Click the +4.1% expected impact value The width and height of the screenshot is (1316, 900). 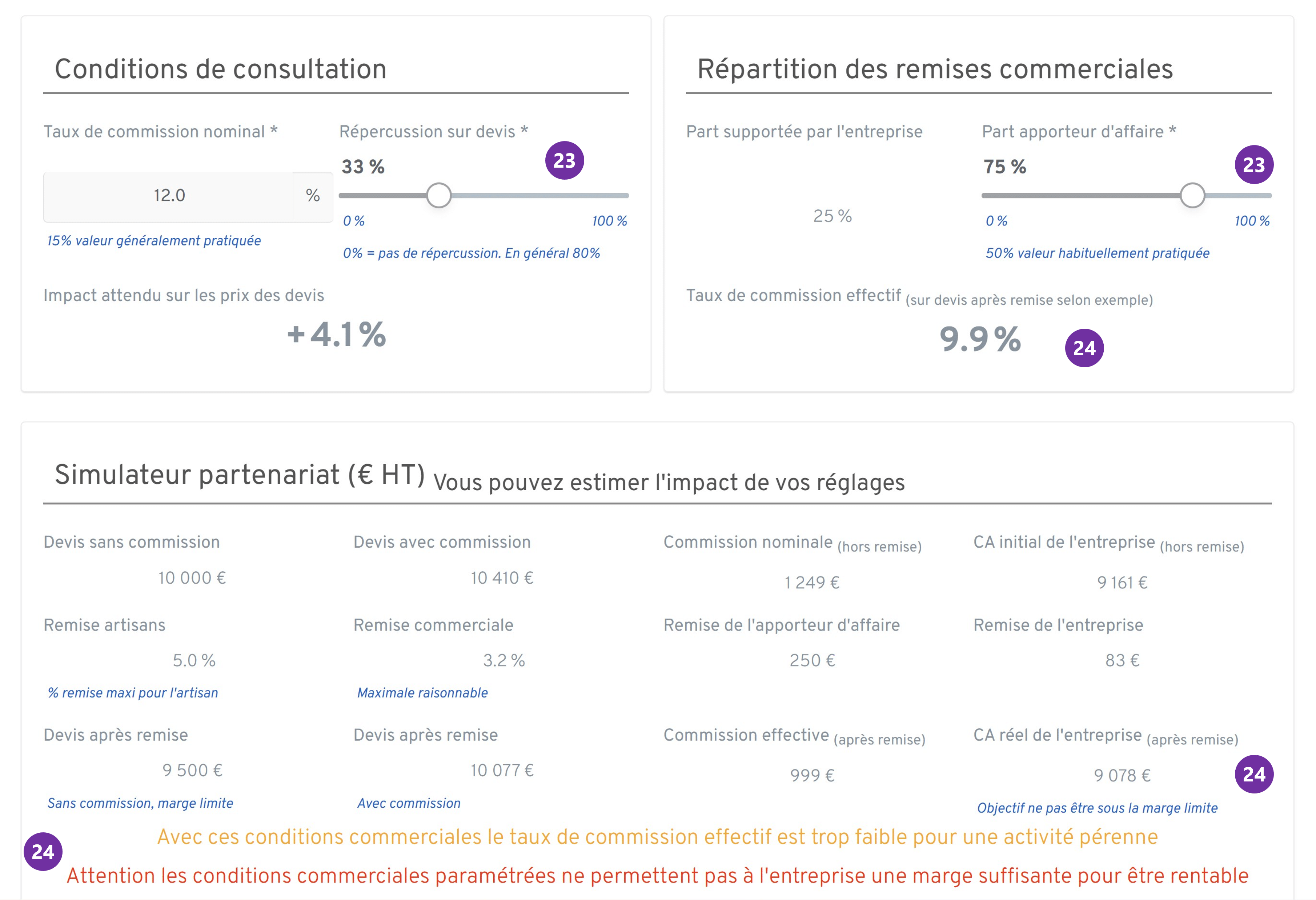coord(336,334)
